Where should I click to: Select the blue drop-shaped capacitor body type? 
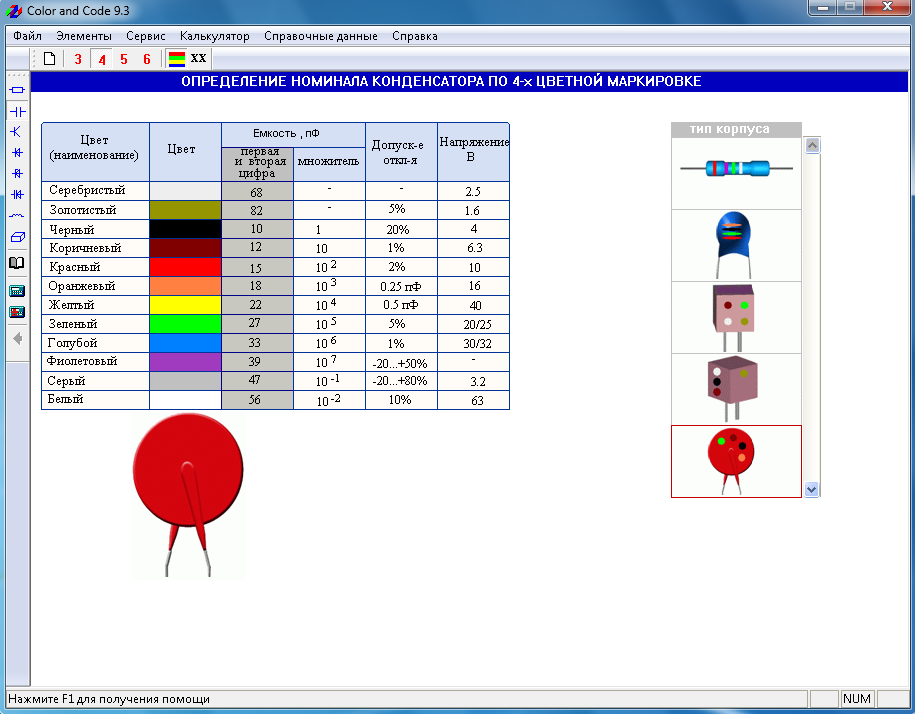(x=736, y=246)
